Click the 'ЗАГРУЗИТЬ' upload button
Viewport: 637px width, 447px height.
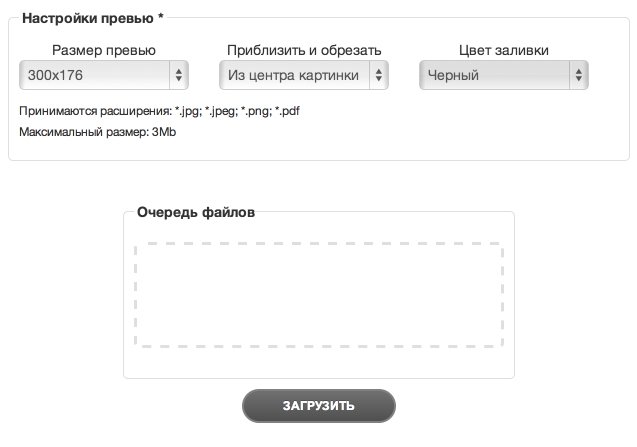pos(319,406)
